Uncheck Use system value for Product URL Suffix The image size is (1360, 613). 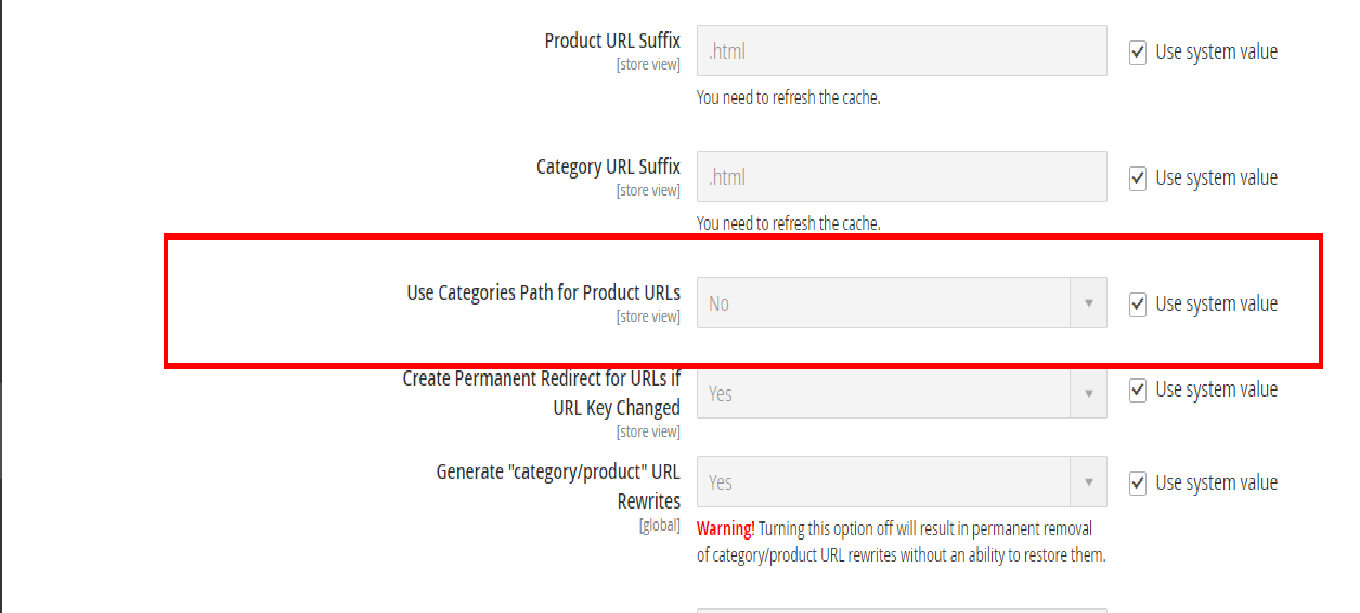[x=1138, y=53]
